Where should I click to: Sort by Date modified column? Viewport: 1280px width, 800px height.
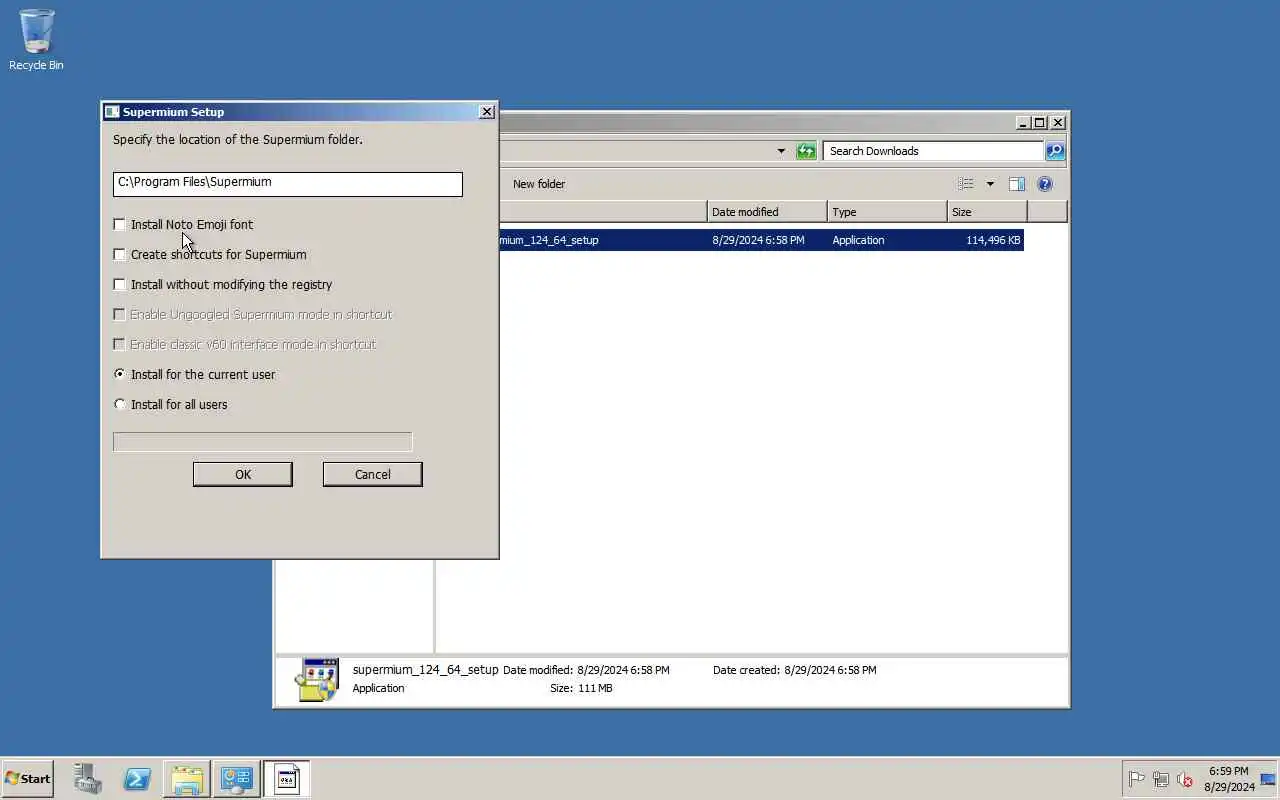click(767, 212)
